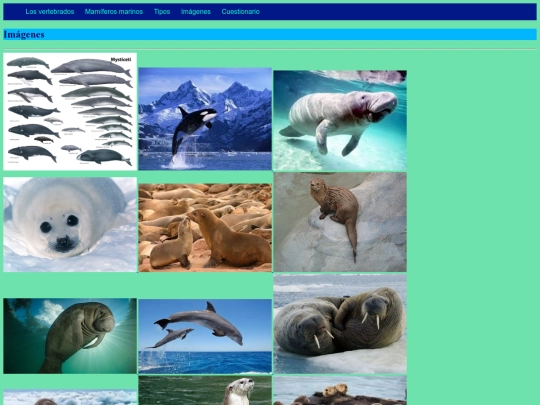Go to the Mamíferos marinos page
This screenshot has height=405, width=540.
(x=114, y=12)
